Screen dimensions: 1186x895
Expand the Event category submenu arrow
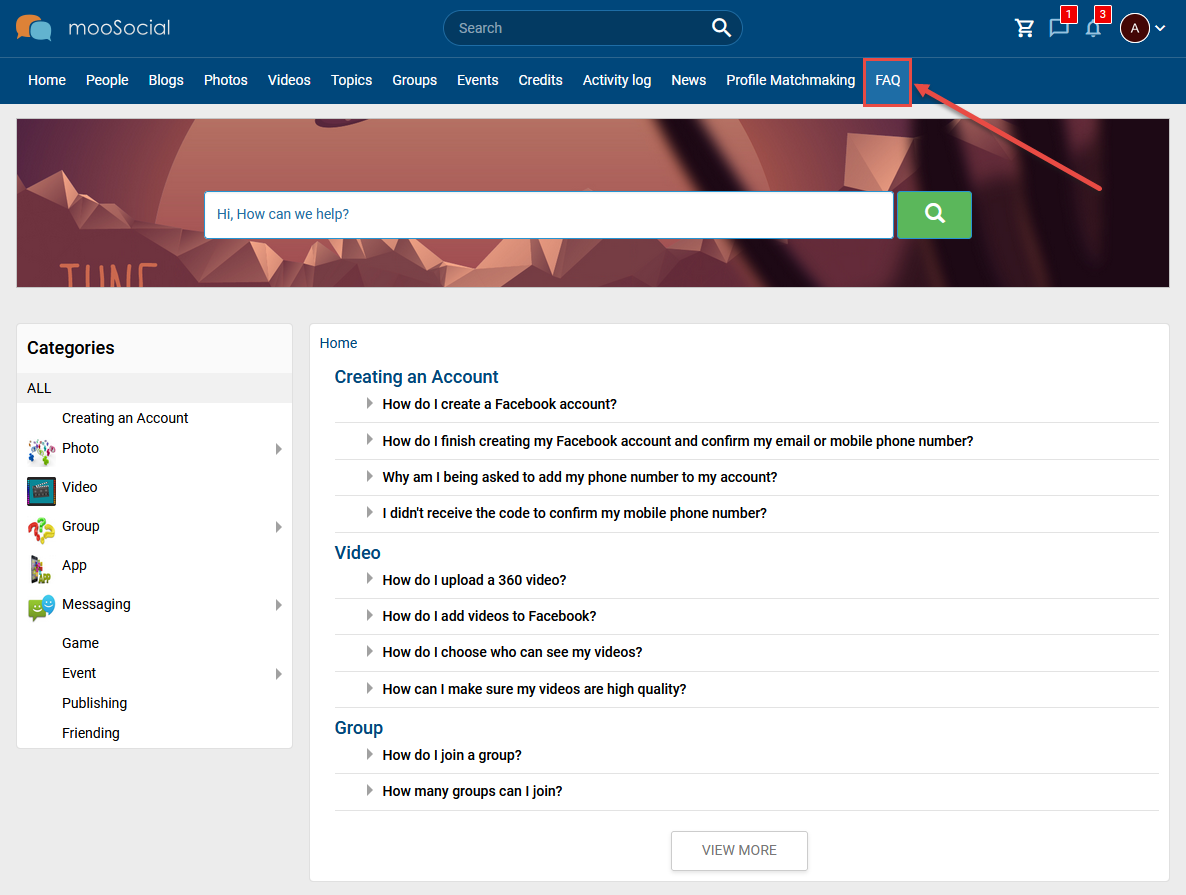tap(278, 674)
